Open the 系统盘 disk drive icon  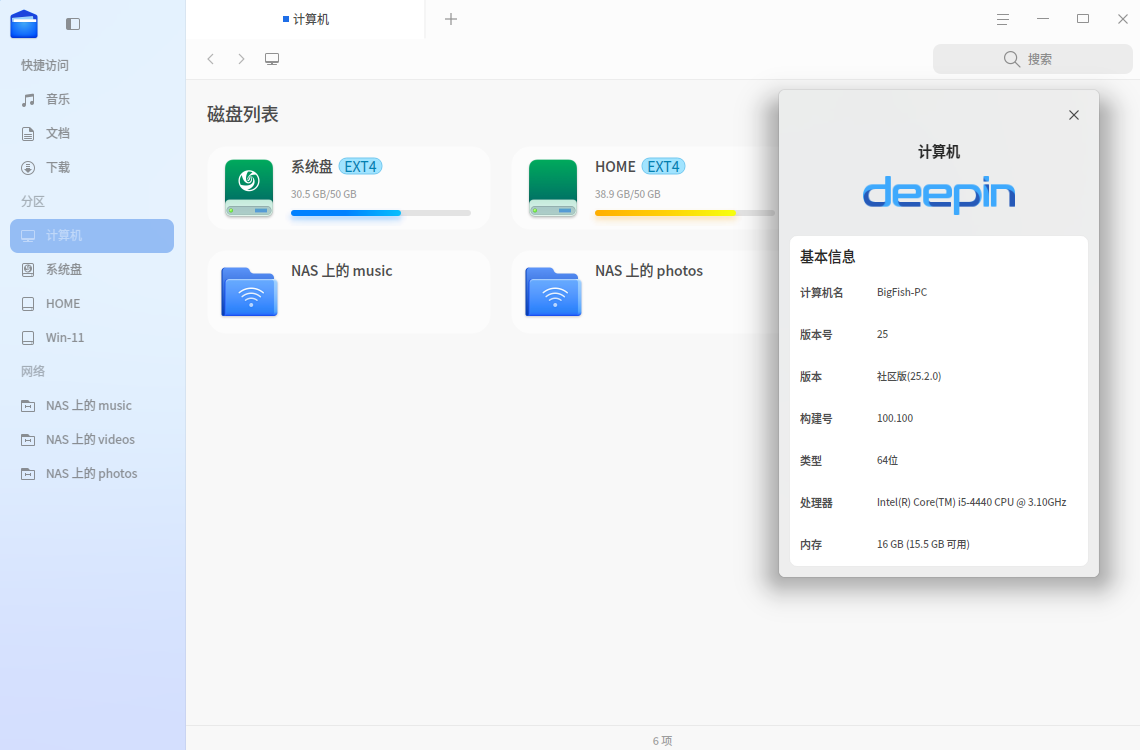[249, 188]
